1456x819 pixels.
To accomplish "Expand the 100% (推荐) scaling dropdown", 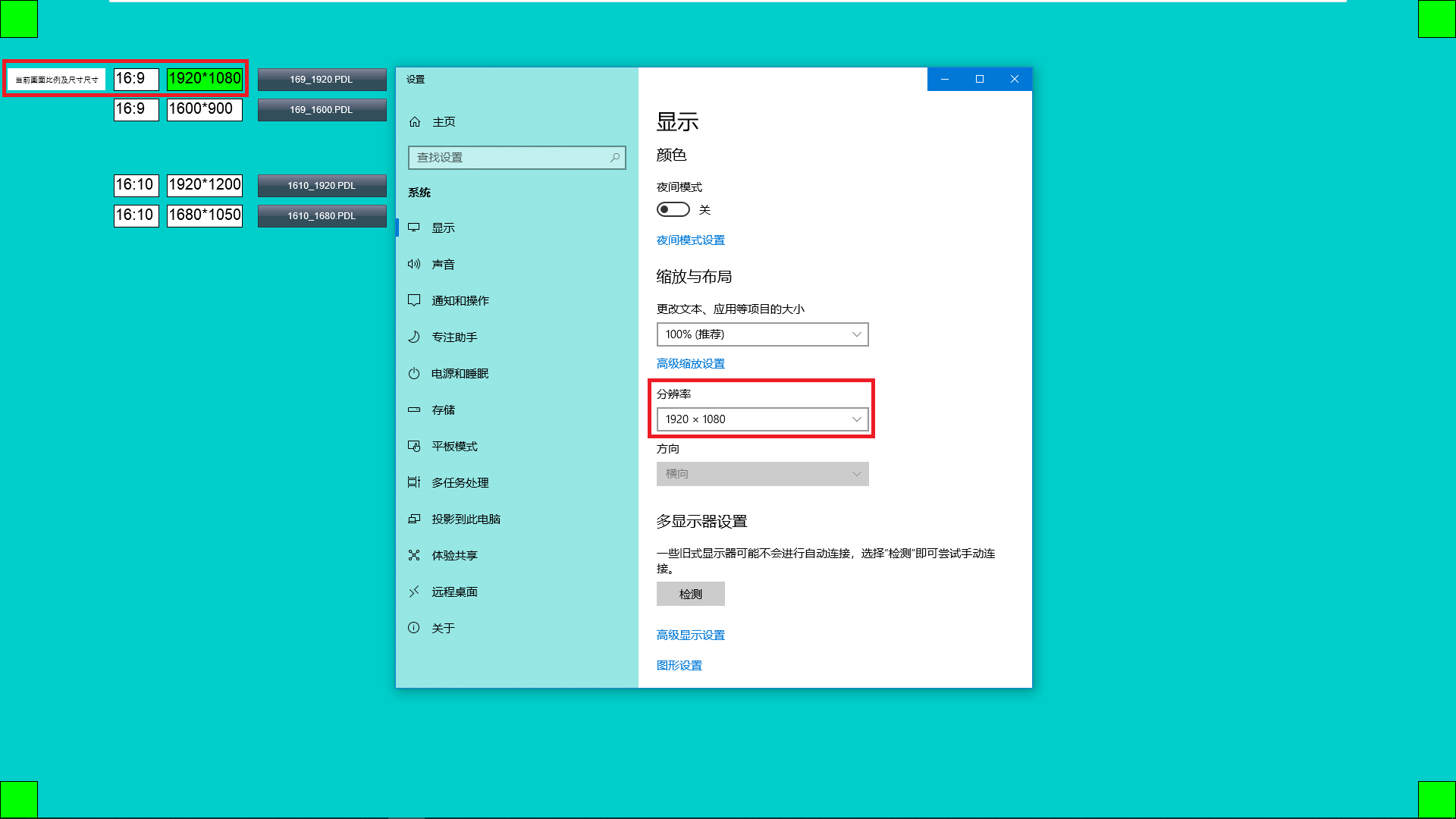I will pos(762,334).
